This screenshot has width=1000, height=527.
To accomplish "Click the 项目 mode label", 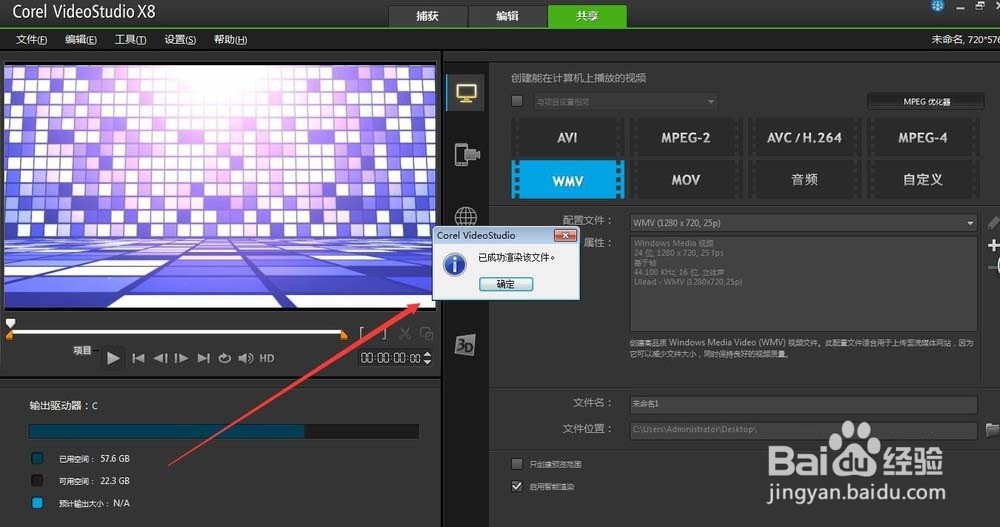I will 82,350.
